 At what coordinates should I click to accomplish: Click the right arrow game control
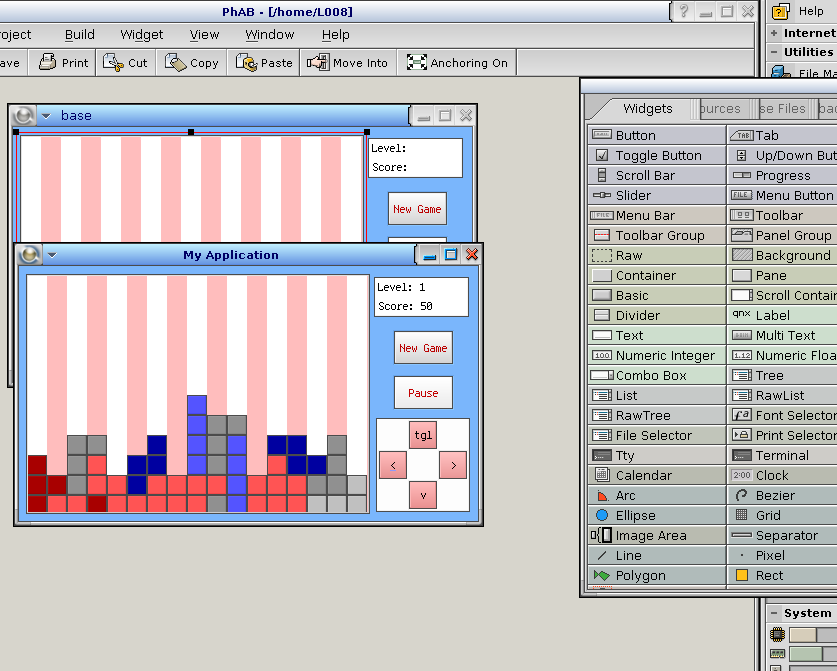[453, 465]
